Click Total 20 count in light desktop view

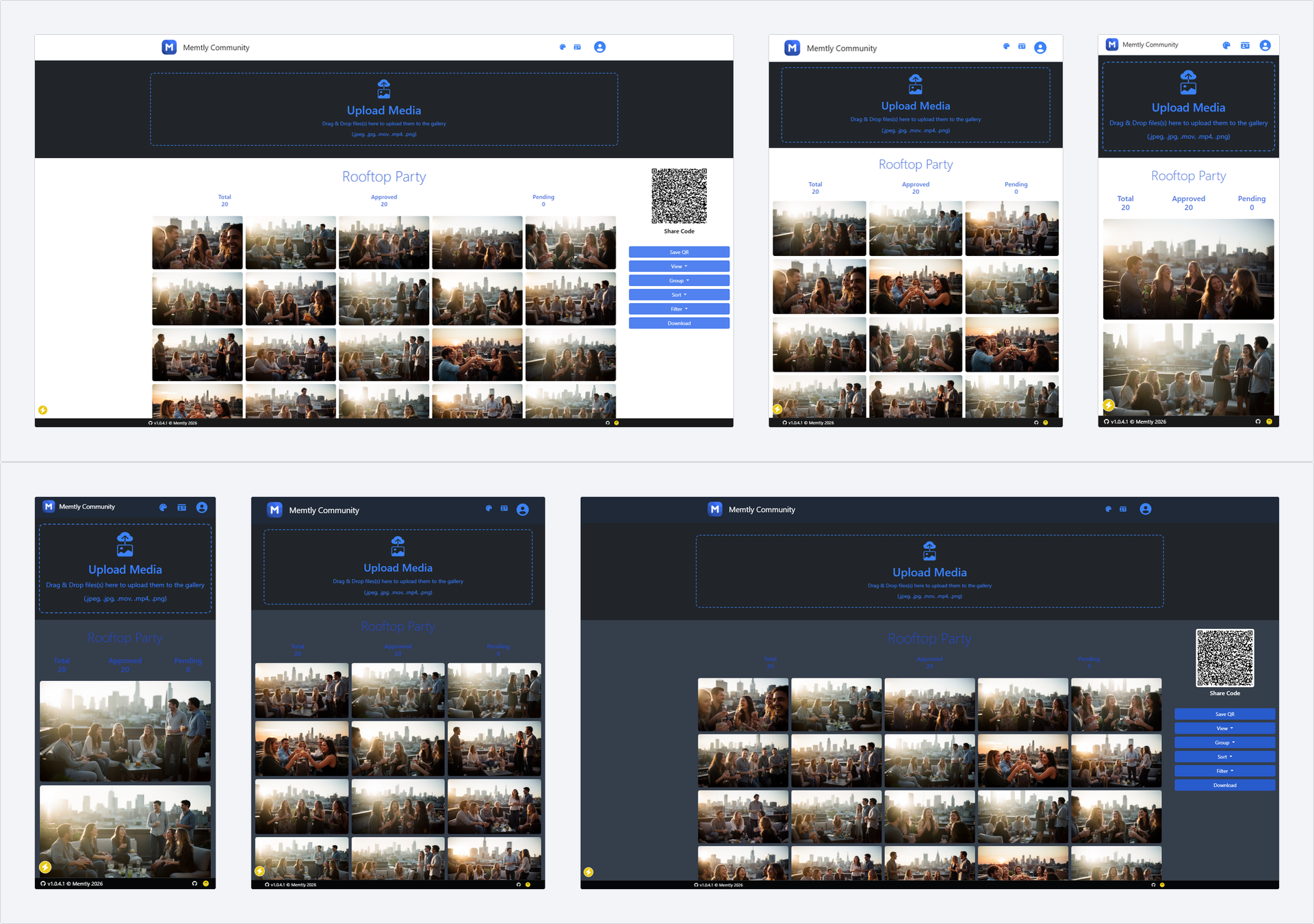(x=224, y=201)
